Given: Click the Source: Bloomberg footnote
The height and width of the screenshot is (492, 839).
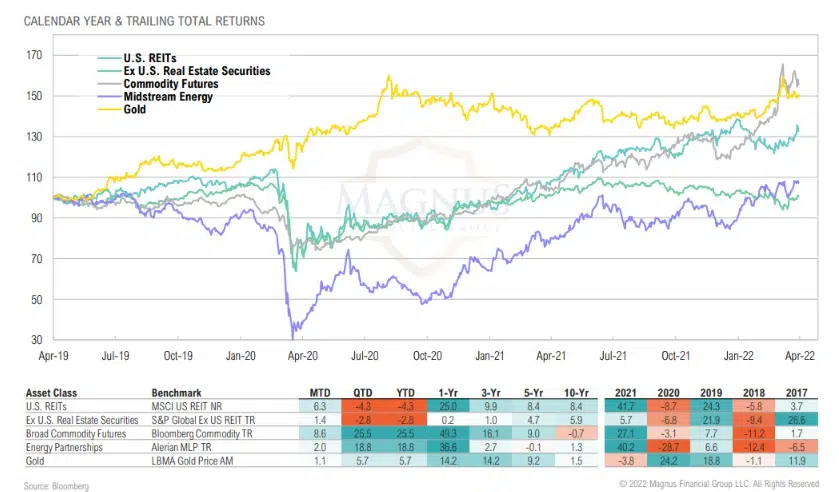Looking at the screenshot, I should [51, 484].
